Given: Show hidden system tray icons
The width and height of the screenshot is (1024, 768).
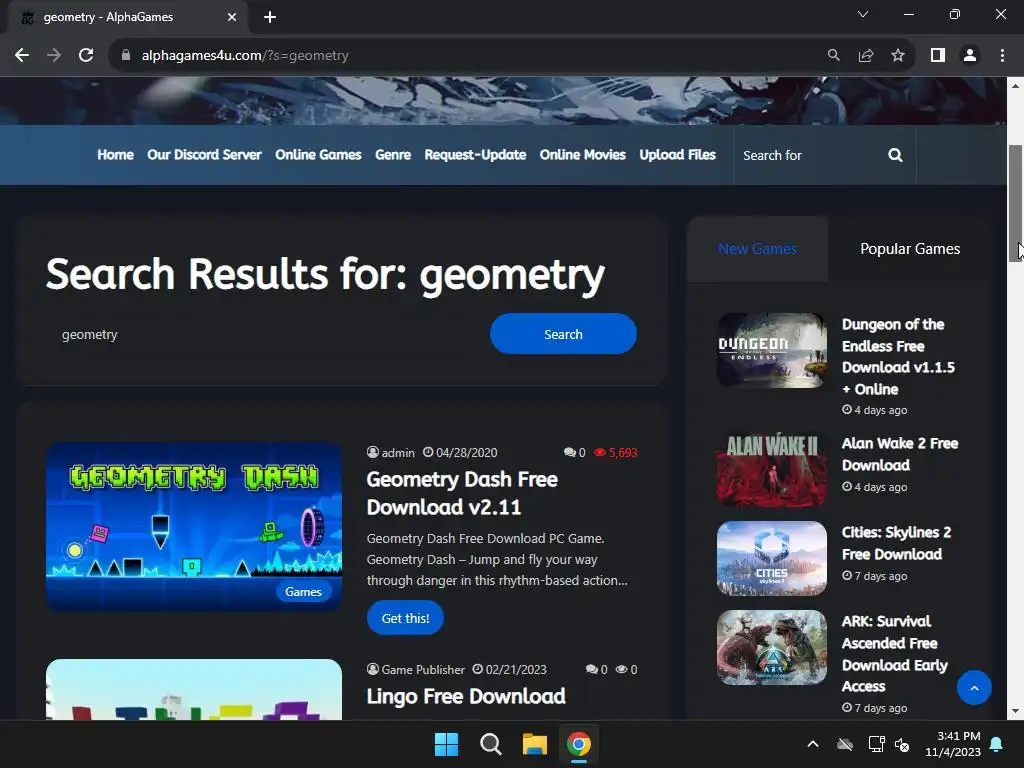Looking at the screenshot, I should (x=813, y=744).
